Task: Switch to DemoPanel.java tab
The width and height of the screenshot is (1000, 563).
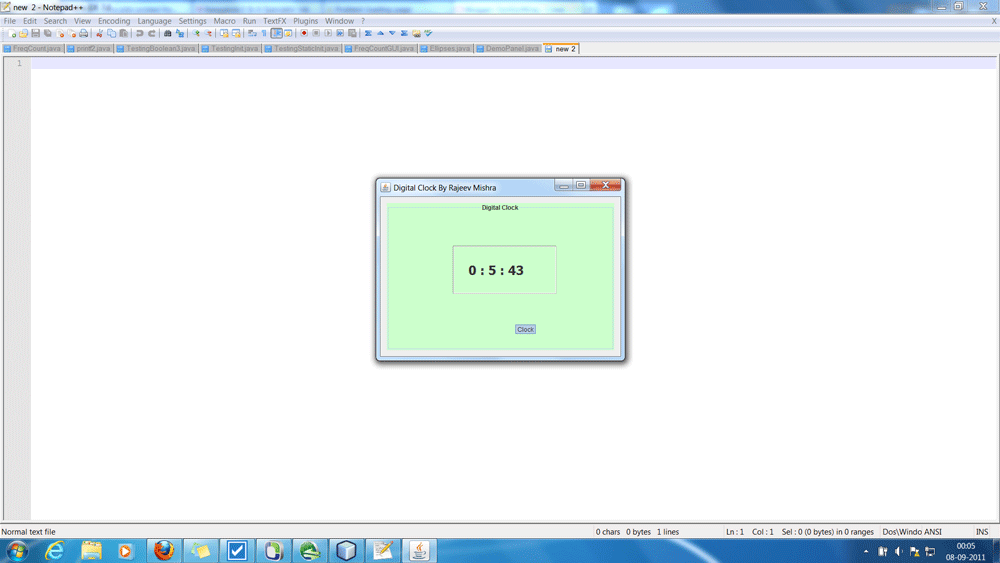Action: point(508,48)
